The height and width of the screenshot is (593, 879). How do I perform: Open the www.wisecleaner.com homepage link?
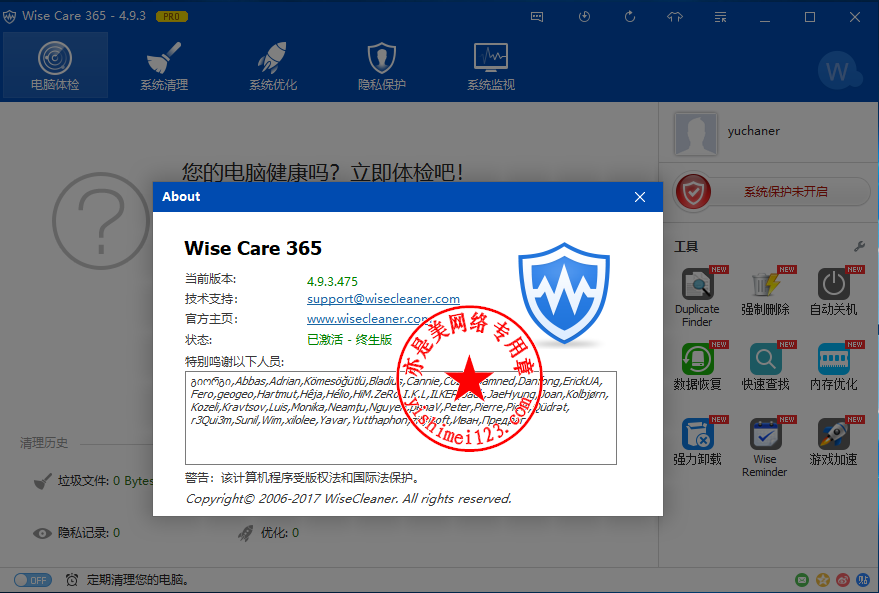[x=367, y=319]
